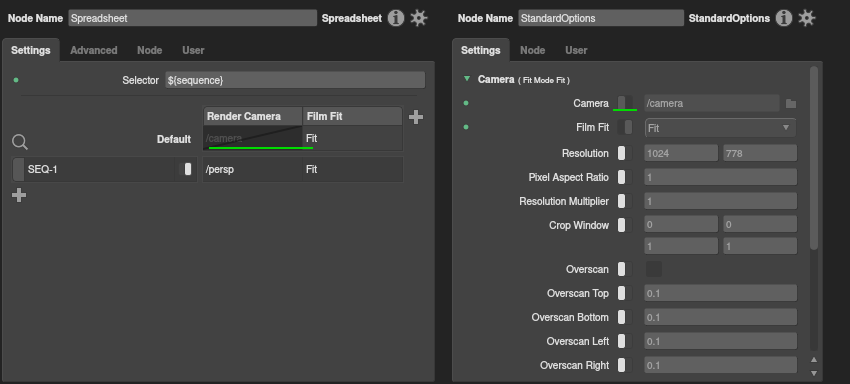
Task: Click the scroll down arrow in StandardOptions
Action: pos(813,373)
